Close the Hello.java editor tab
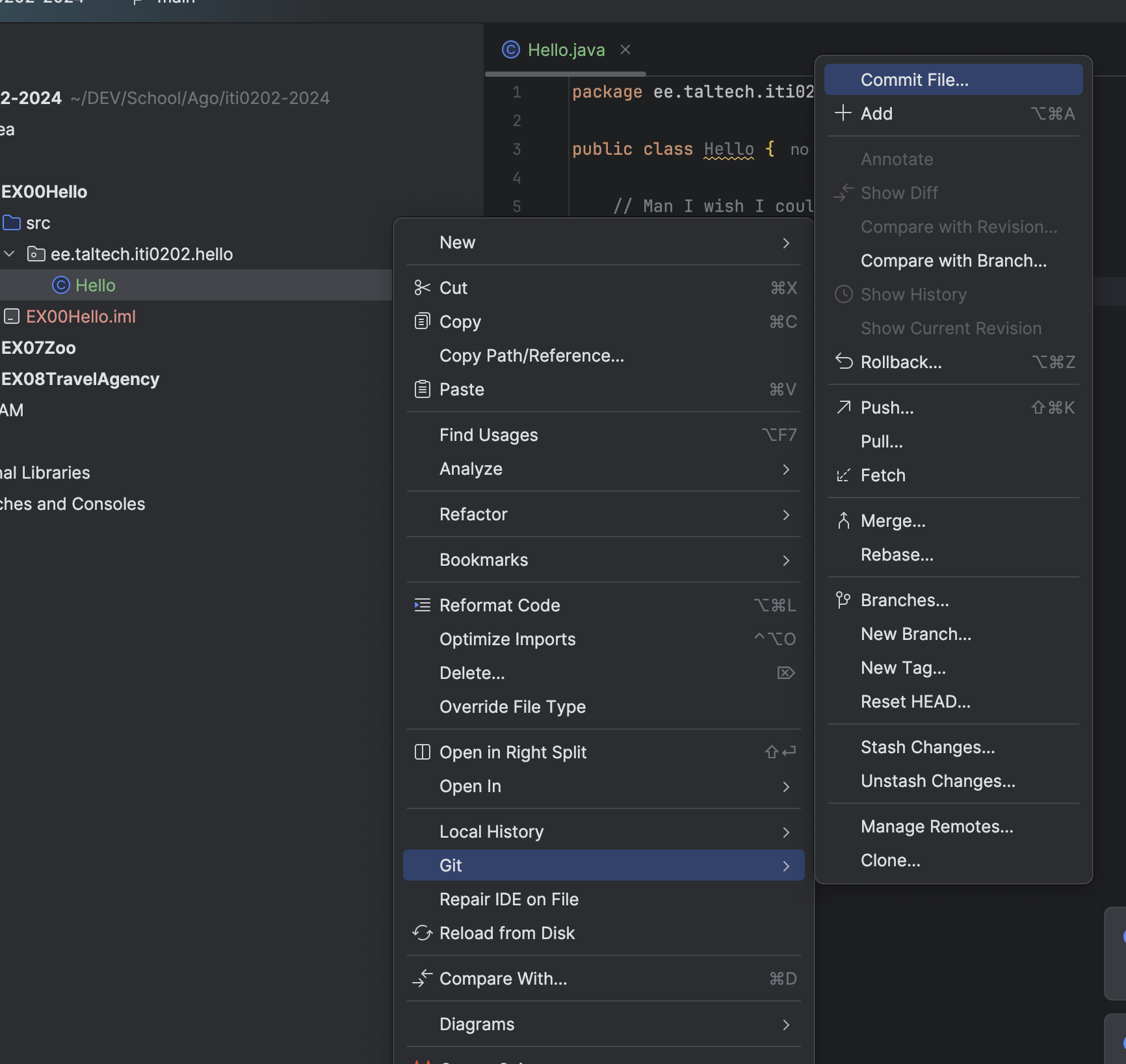Image resolution: width=1126 pixels, height=1064 pixels. click(625, 49)
